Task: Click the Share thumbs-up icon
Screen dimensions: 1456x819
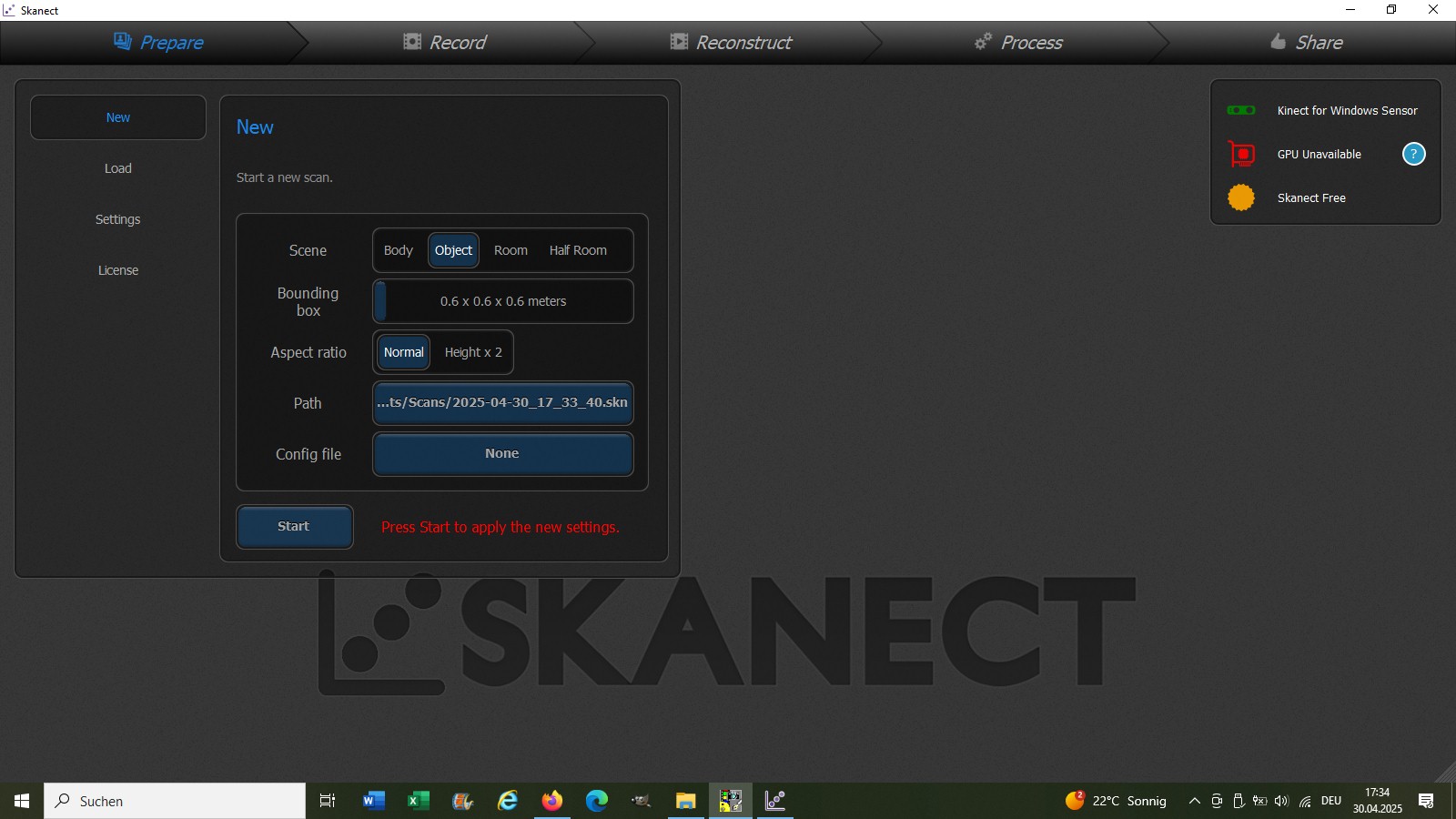Action: point(1279,42)
